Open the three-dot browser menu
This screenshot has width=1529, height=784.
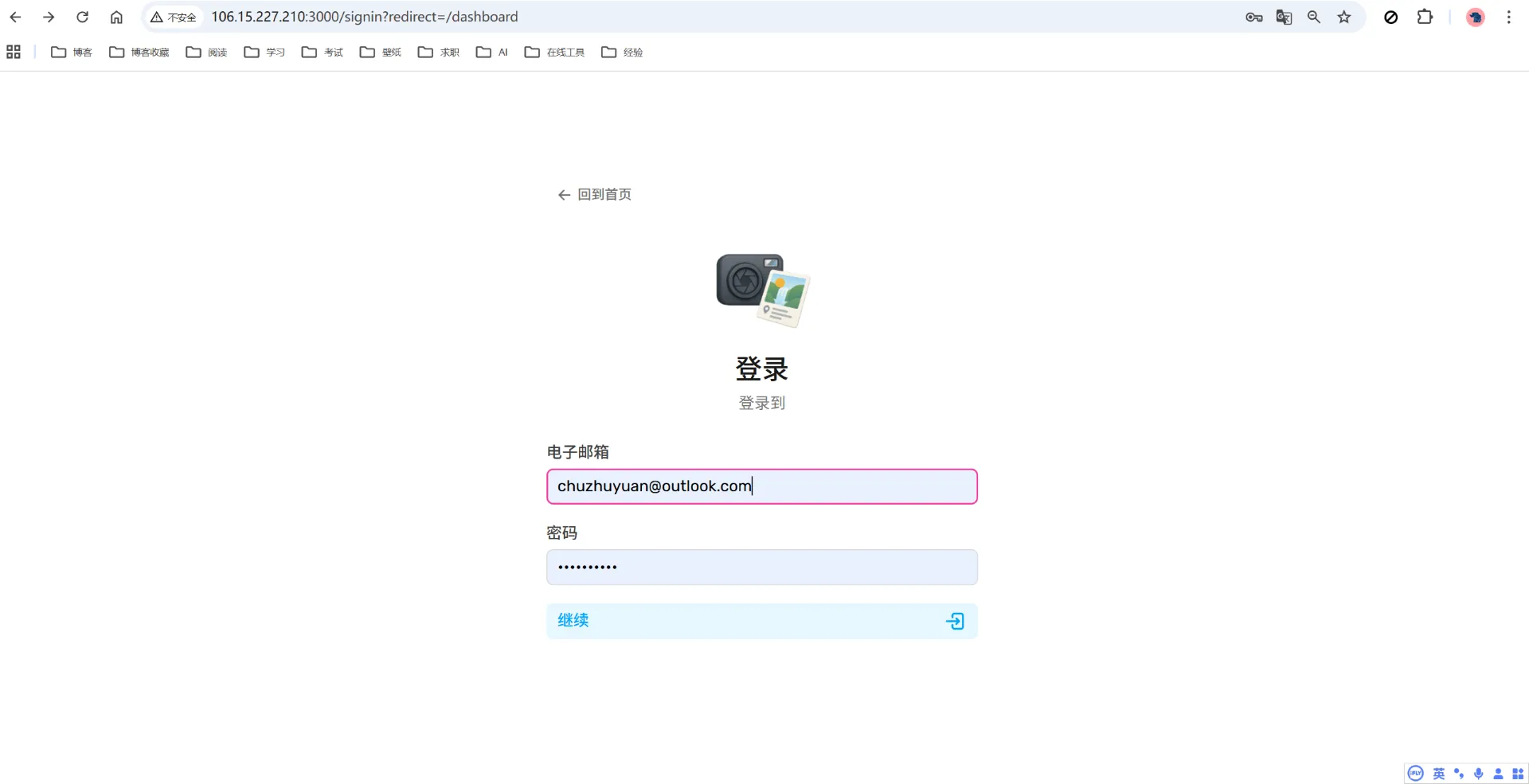pyautogui.click(x=1509, y=17)
